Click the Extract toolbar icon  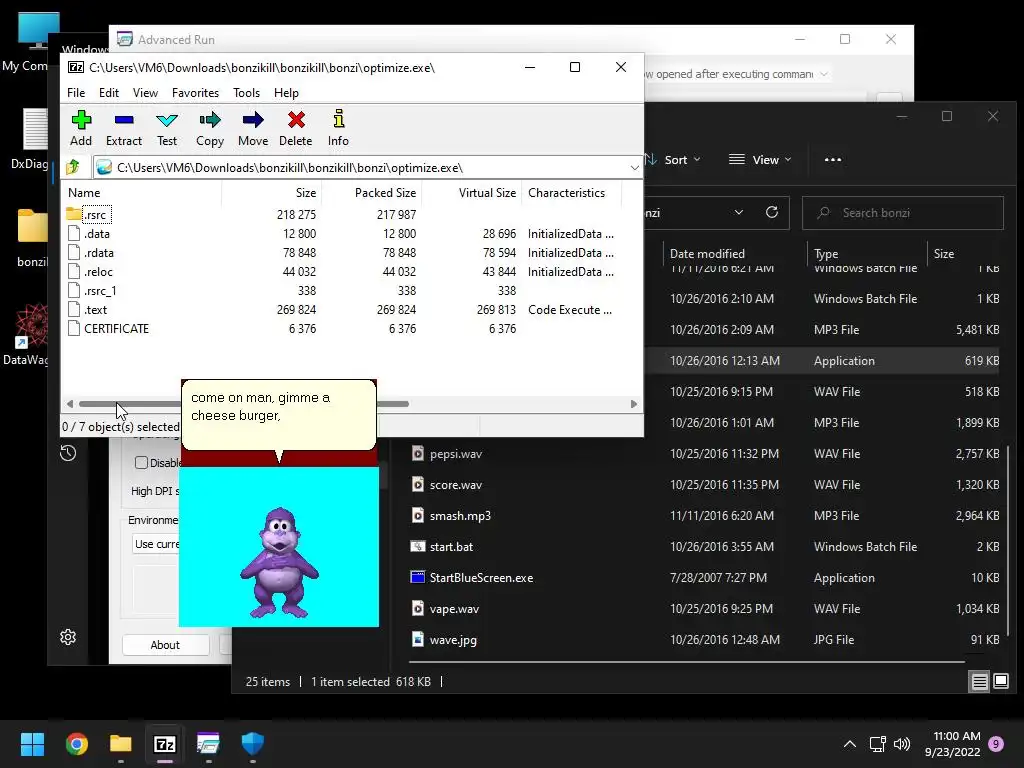123,128
